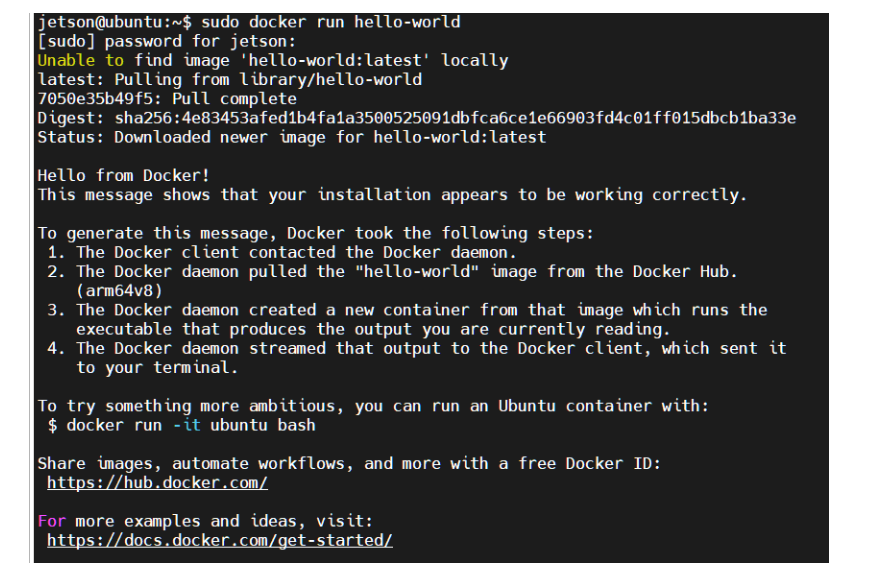Open the docs.docker.com get-started link
The height and width of the screenshot is (573, 884).
(219, 540)
